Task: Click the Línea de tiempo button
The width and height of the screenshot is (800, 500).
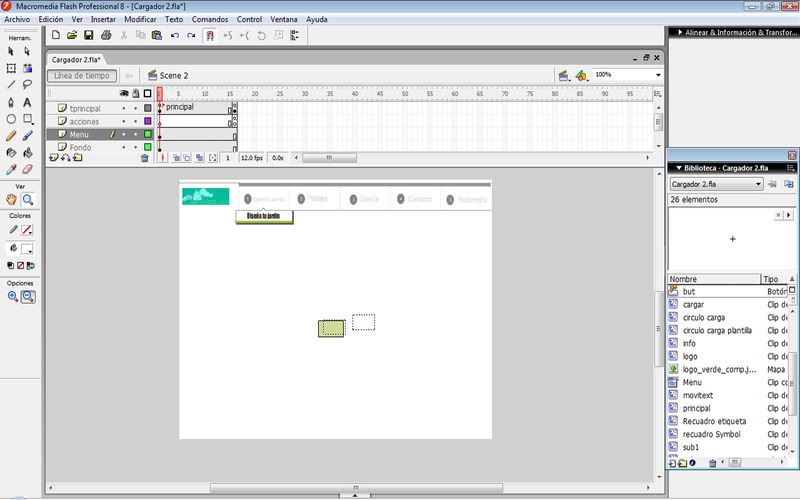Action: point(82,75)
